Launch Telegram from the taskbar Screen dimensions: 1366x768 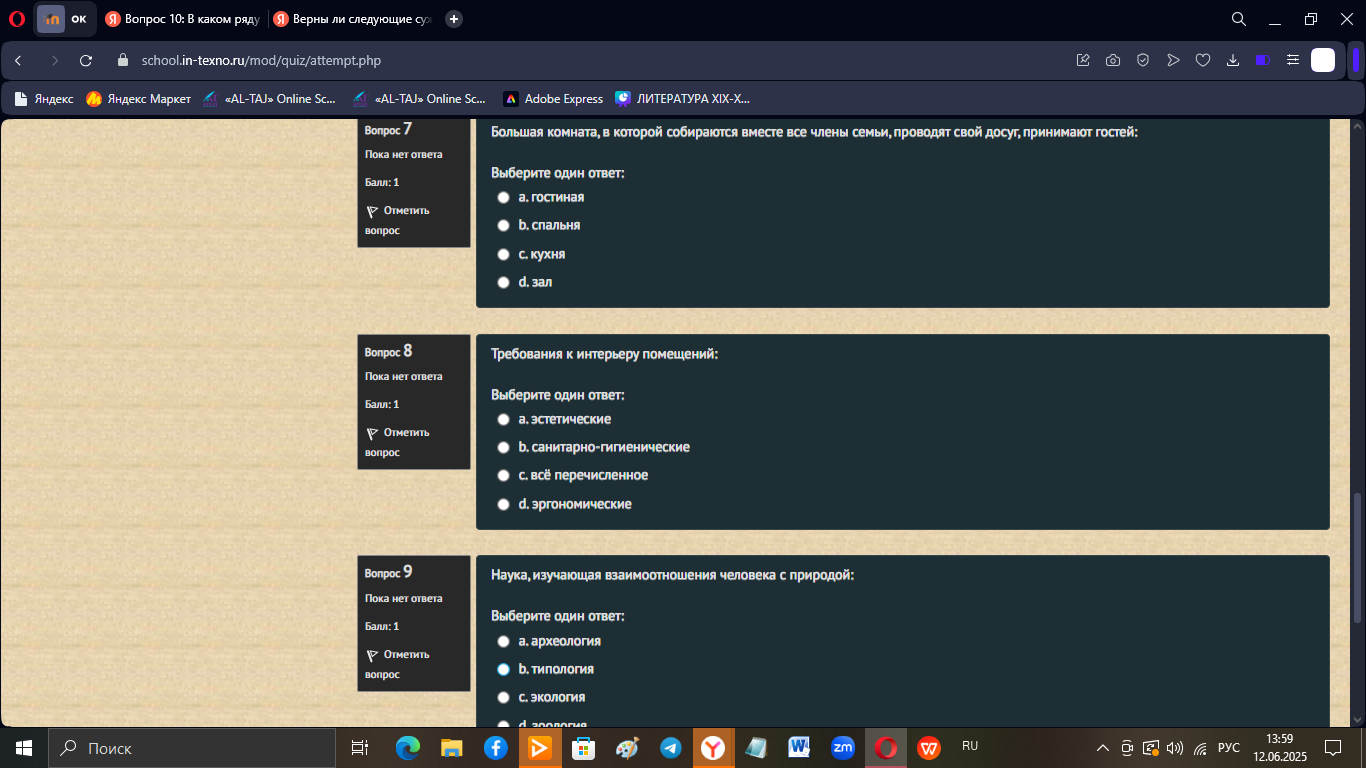[x=671, y=748]
